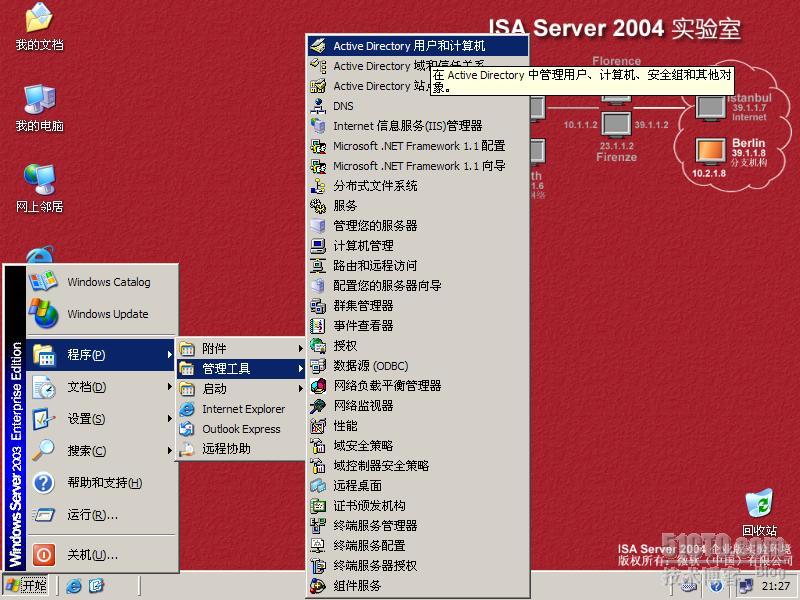Click the 开始 Start button
This screenshot has height=600, width=800.
click(26, 585)
